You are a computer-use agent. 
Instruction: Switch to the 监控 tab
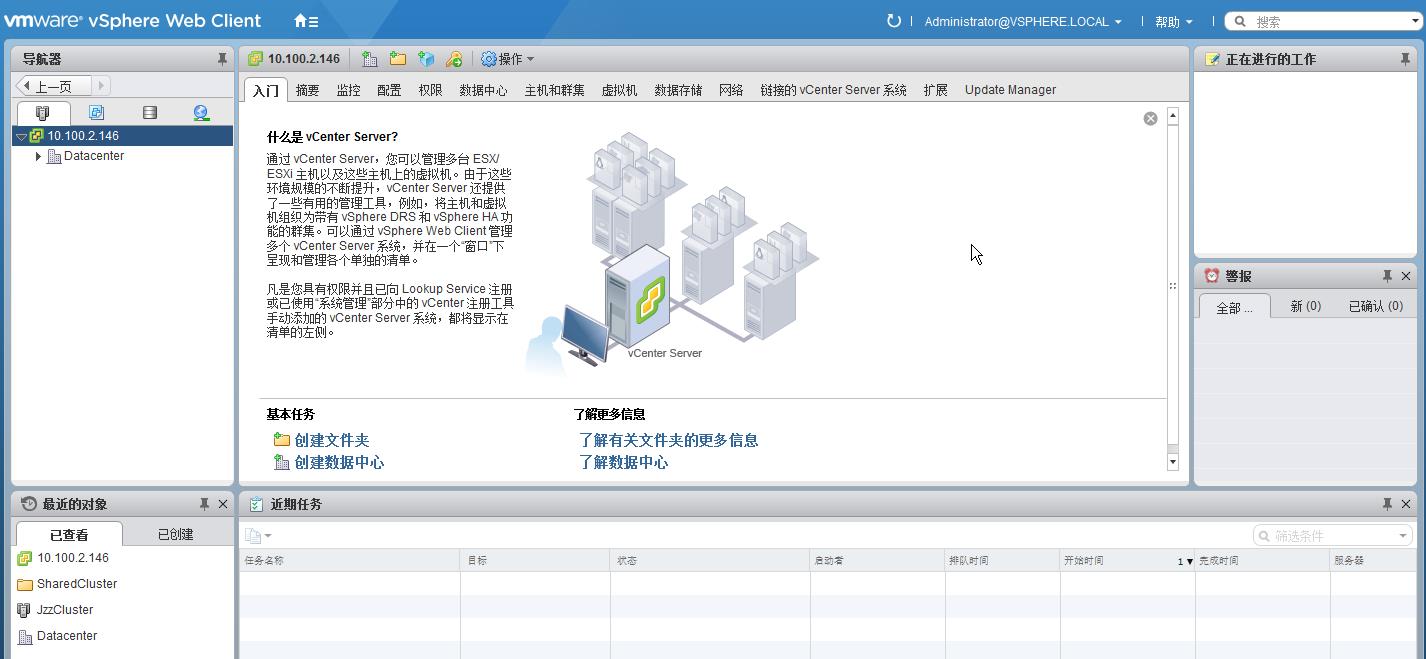pos(348,90)
